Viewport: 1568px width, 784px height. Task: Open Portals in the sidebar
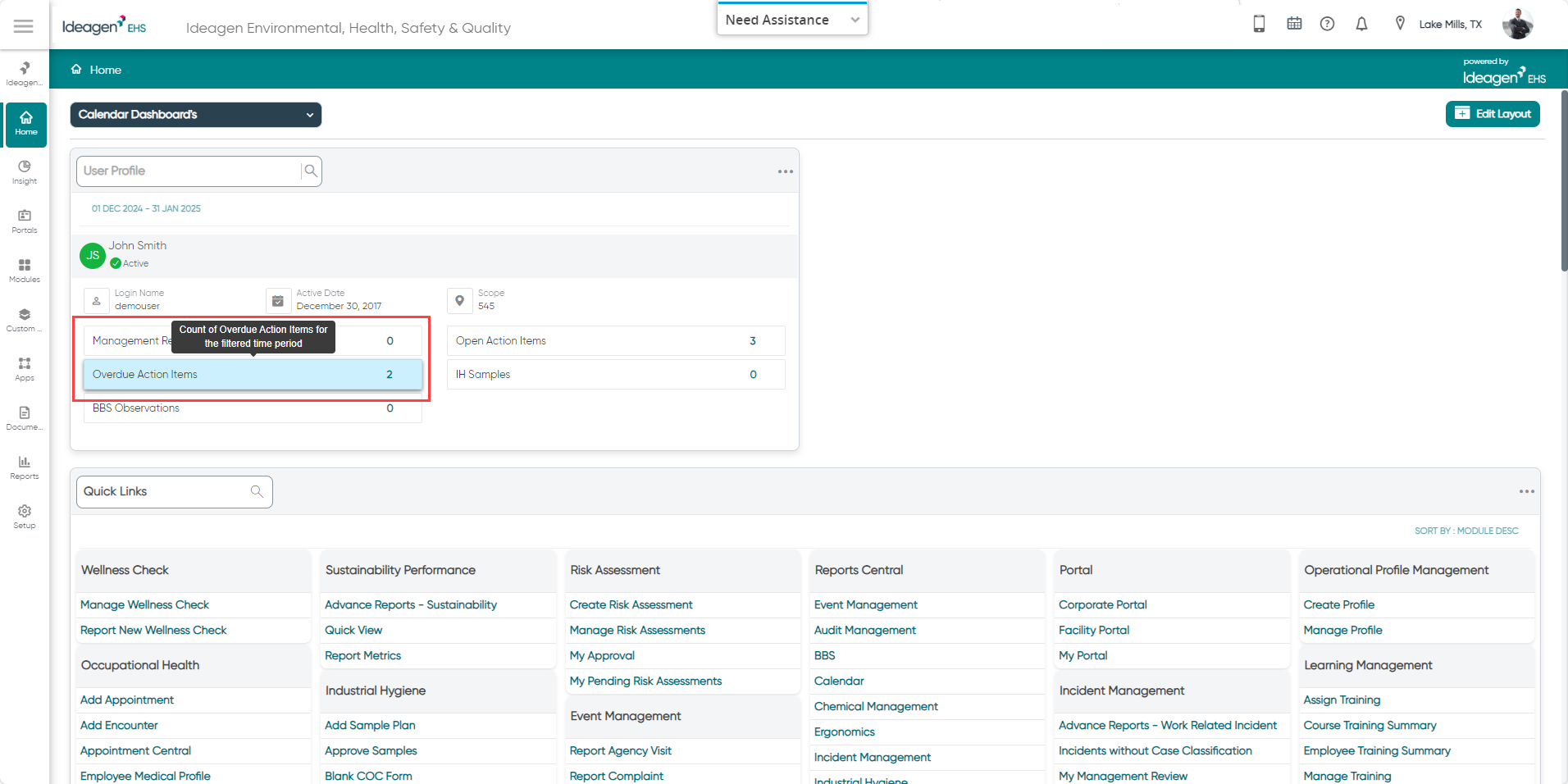pyautogui.click(x=25, y=221)
